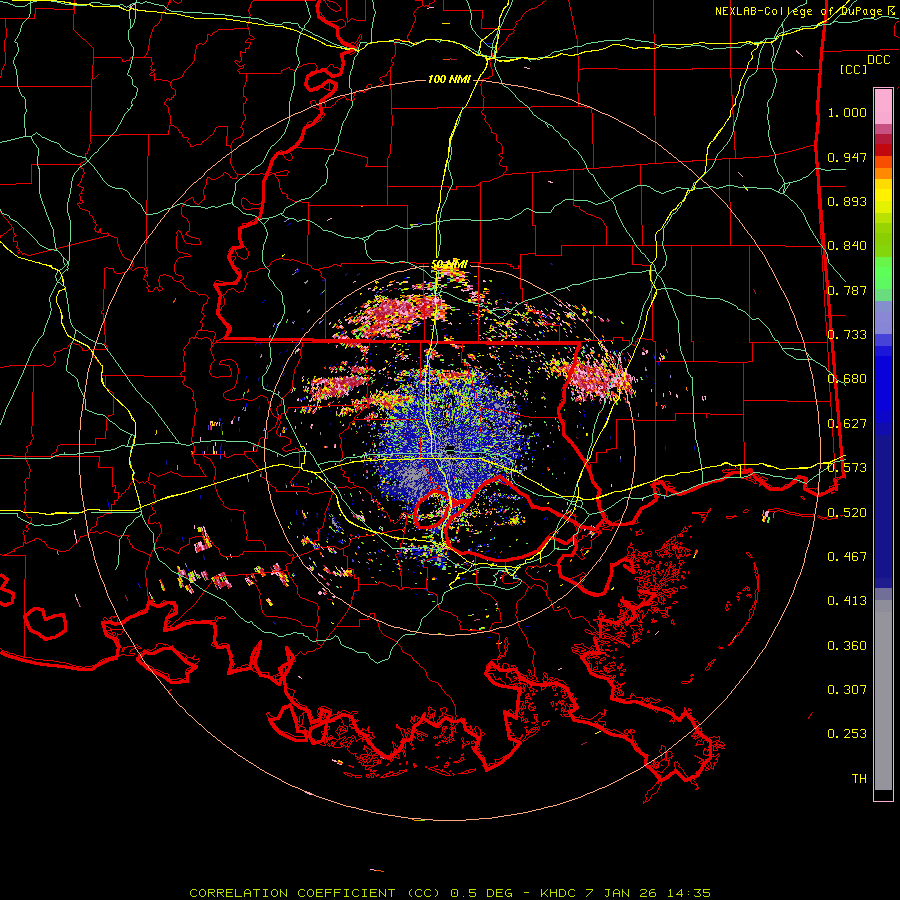Click the 14:35 timestamp text

pos(689,893)
